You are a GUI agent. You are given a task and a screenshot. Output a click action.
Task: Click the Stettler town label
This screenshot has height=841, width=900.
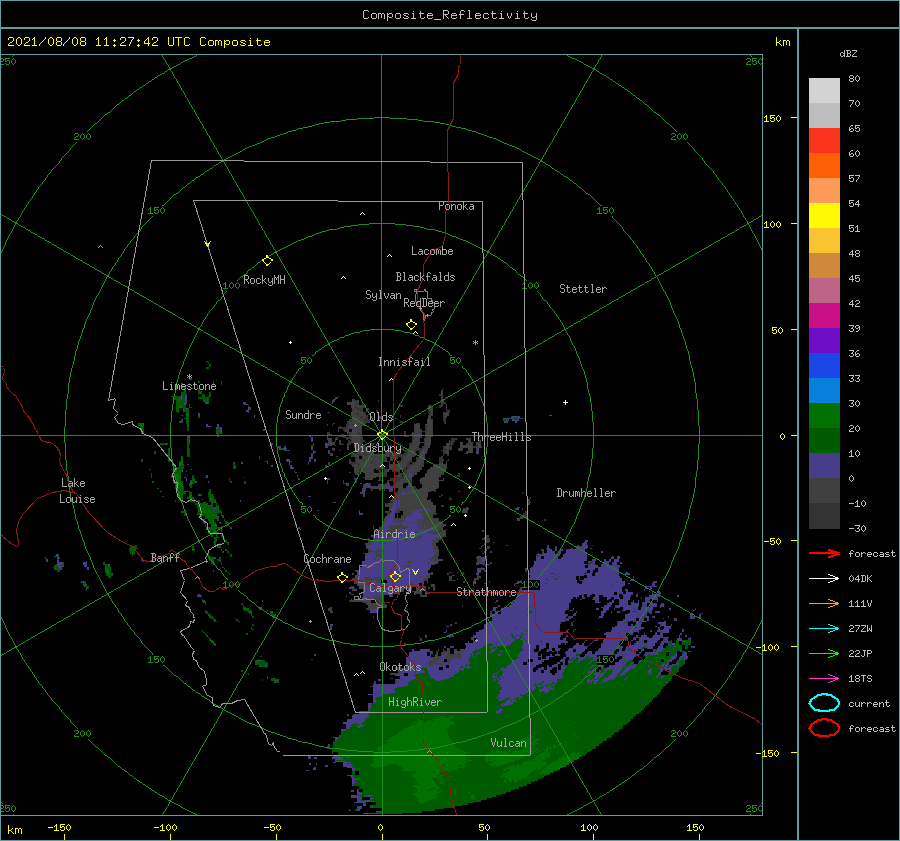[x=583, y=289]
